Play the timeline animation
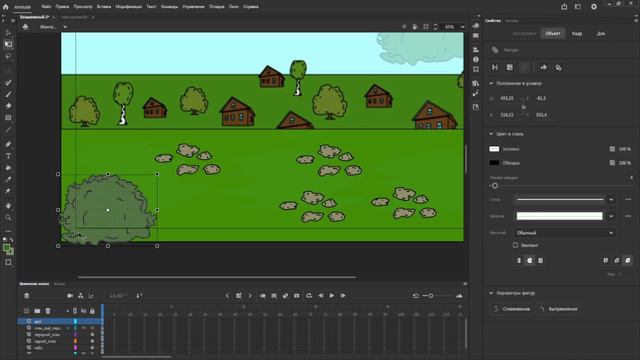Image resolution: width=640 pixels, height=360 pixels. tap(332, 296)
